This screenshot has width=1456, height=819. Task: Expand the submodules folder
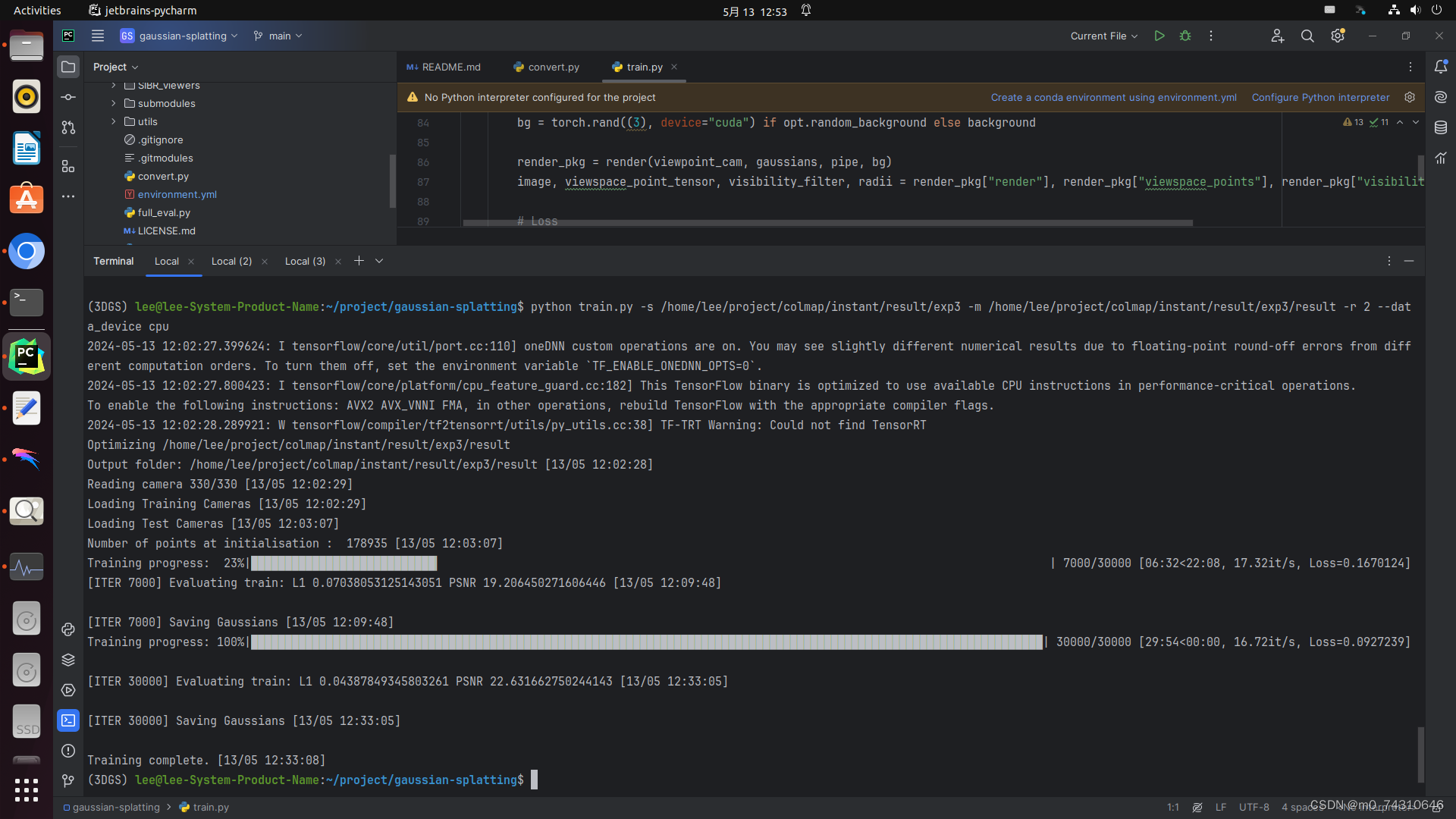pos(114,103)
